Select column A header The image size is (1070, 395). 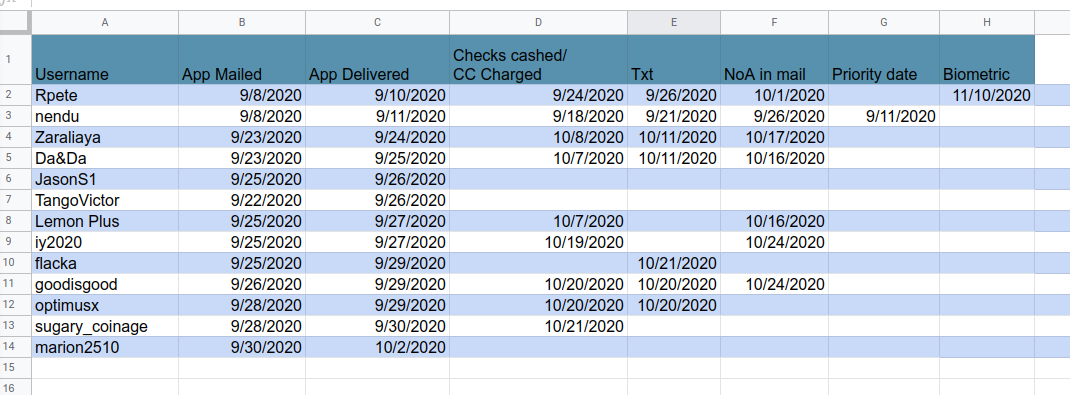105,23
